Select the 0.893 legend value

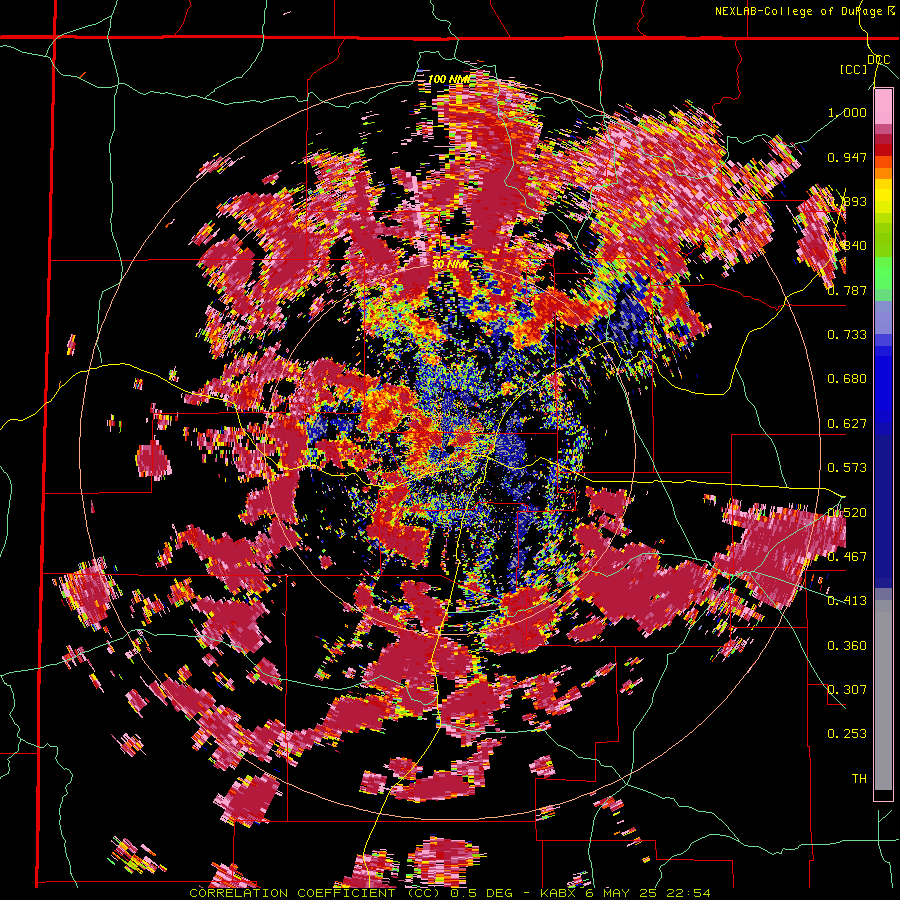[847, 201]
